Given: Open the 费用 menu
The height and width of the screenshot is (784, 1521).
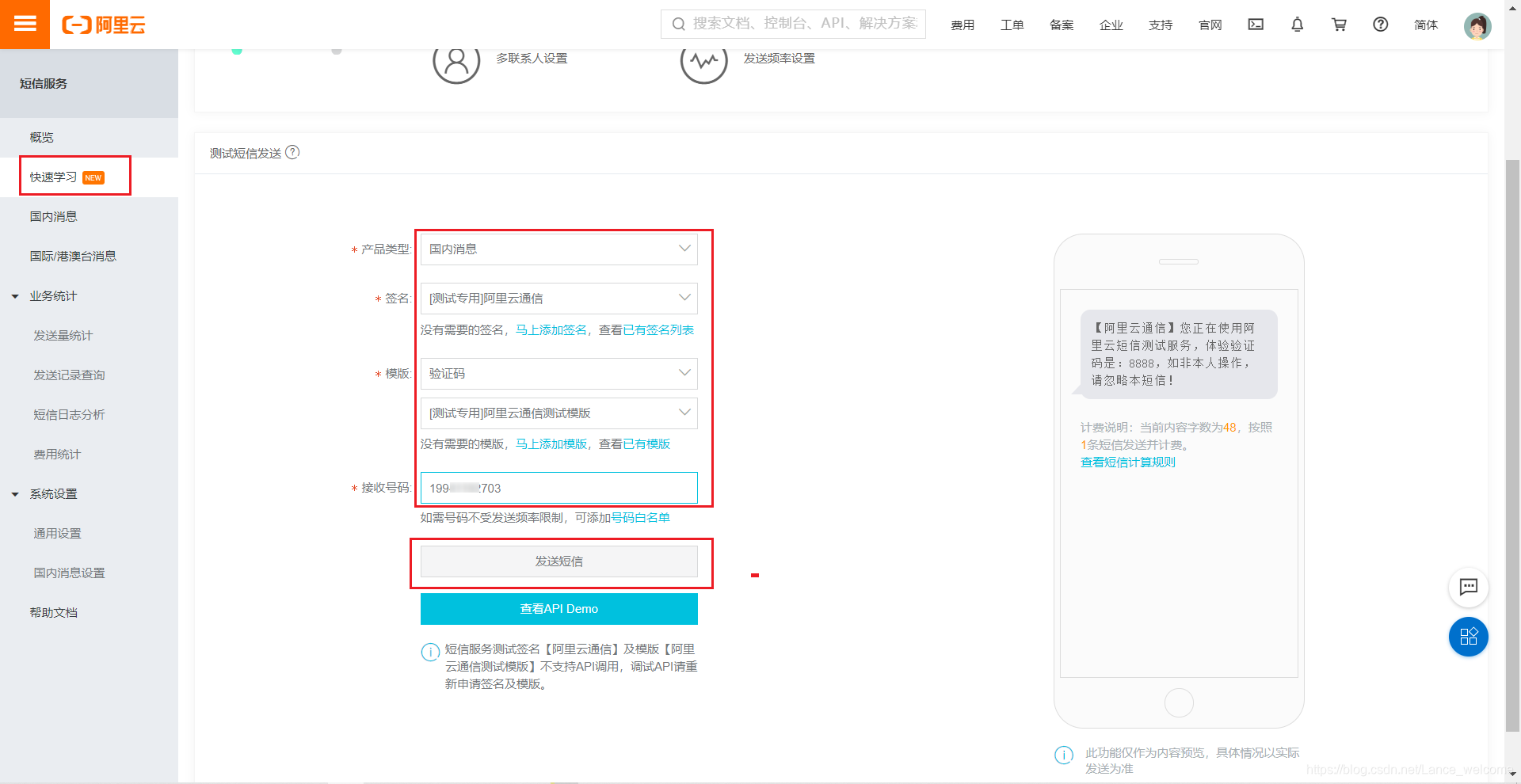Looking at the screenshot, I should click(x=963, y=25).
